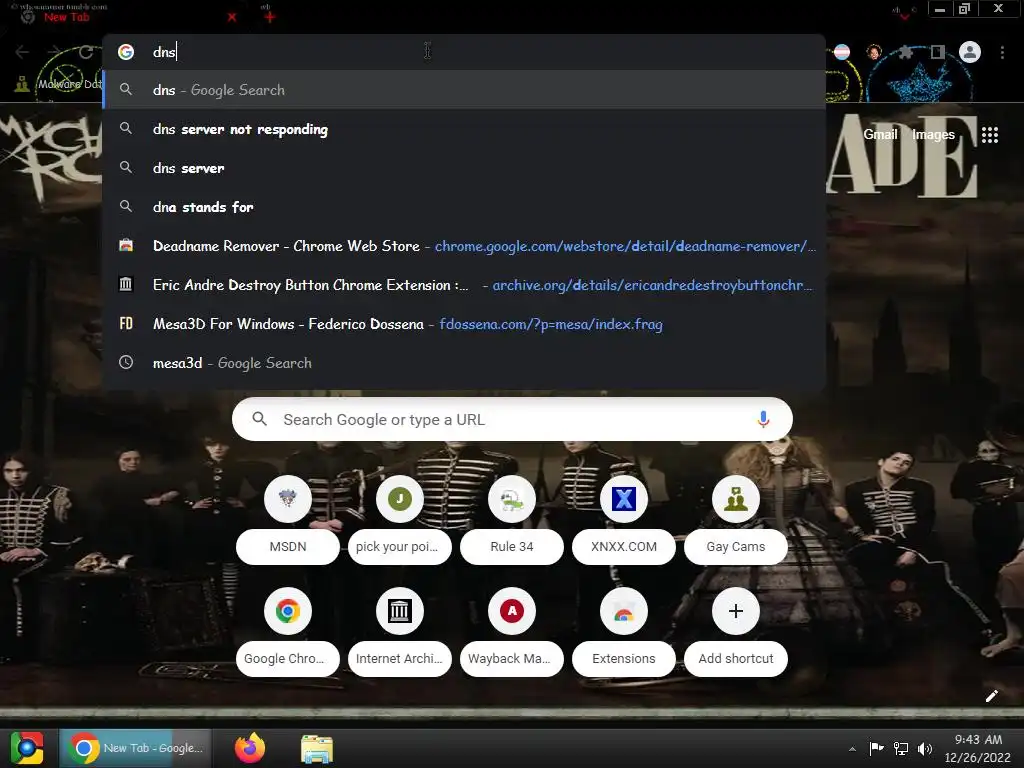Screen dimensions: 1024x768
Task: Click the "Search Google or type a URL" box
Action: (512, 419)
